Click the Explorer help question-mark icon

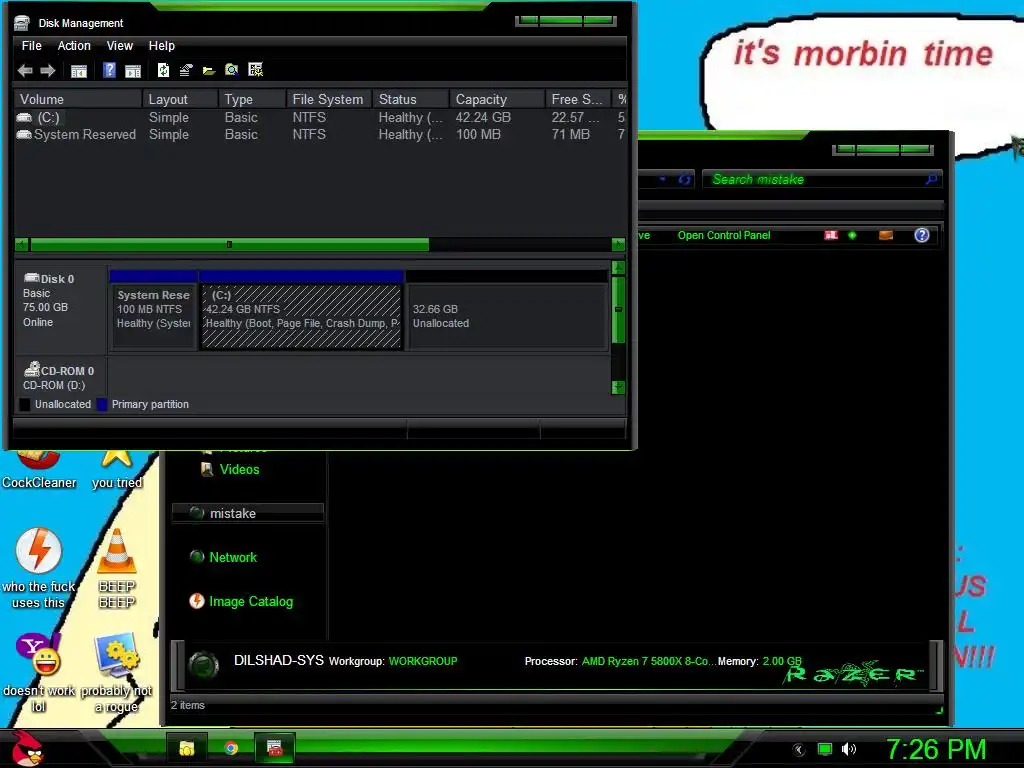[921, 235]
